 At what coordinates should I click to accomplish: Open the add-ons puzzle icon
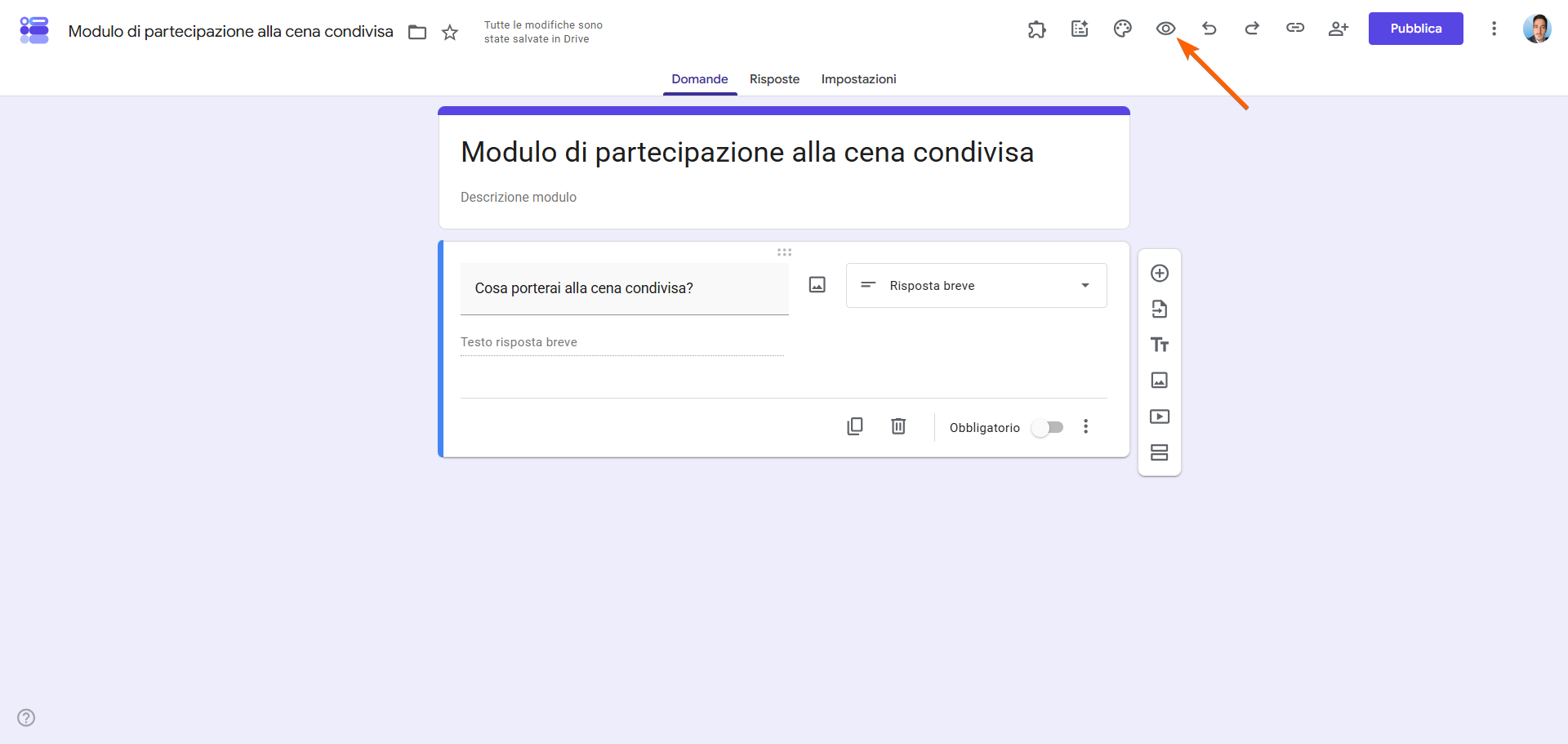point(1036,29)
